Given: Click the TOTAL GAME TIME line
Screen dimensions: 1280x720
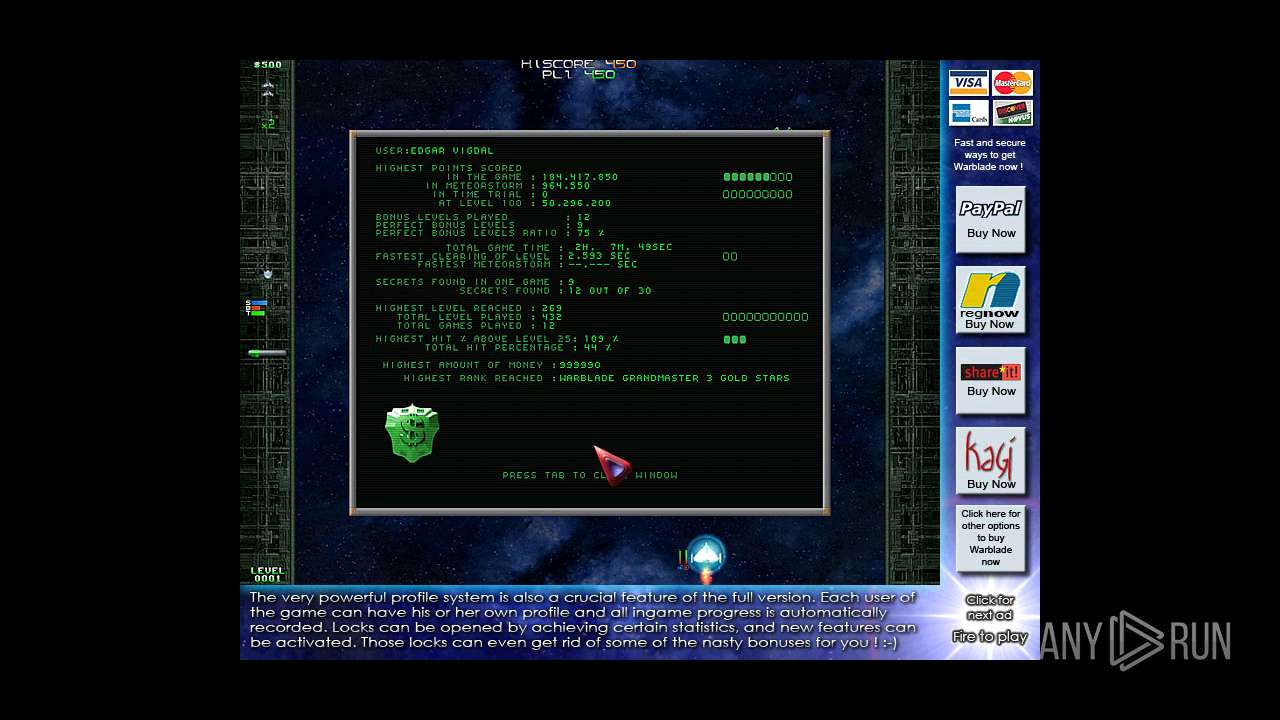Looking at the screenshot, I should (559, 247).
